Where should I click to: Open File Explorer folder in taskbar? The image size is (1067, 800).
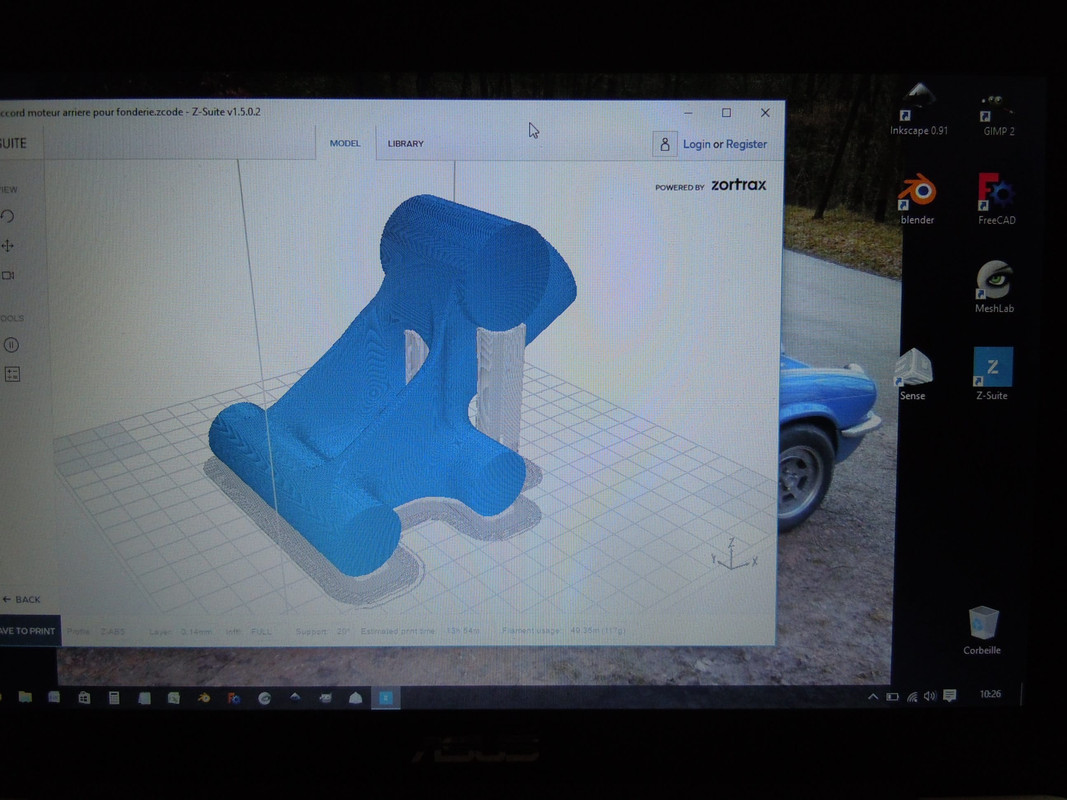click(25, 697)
